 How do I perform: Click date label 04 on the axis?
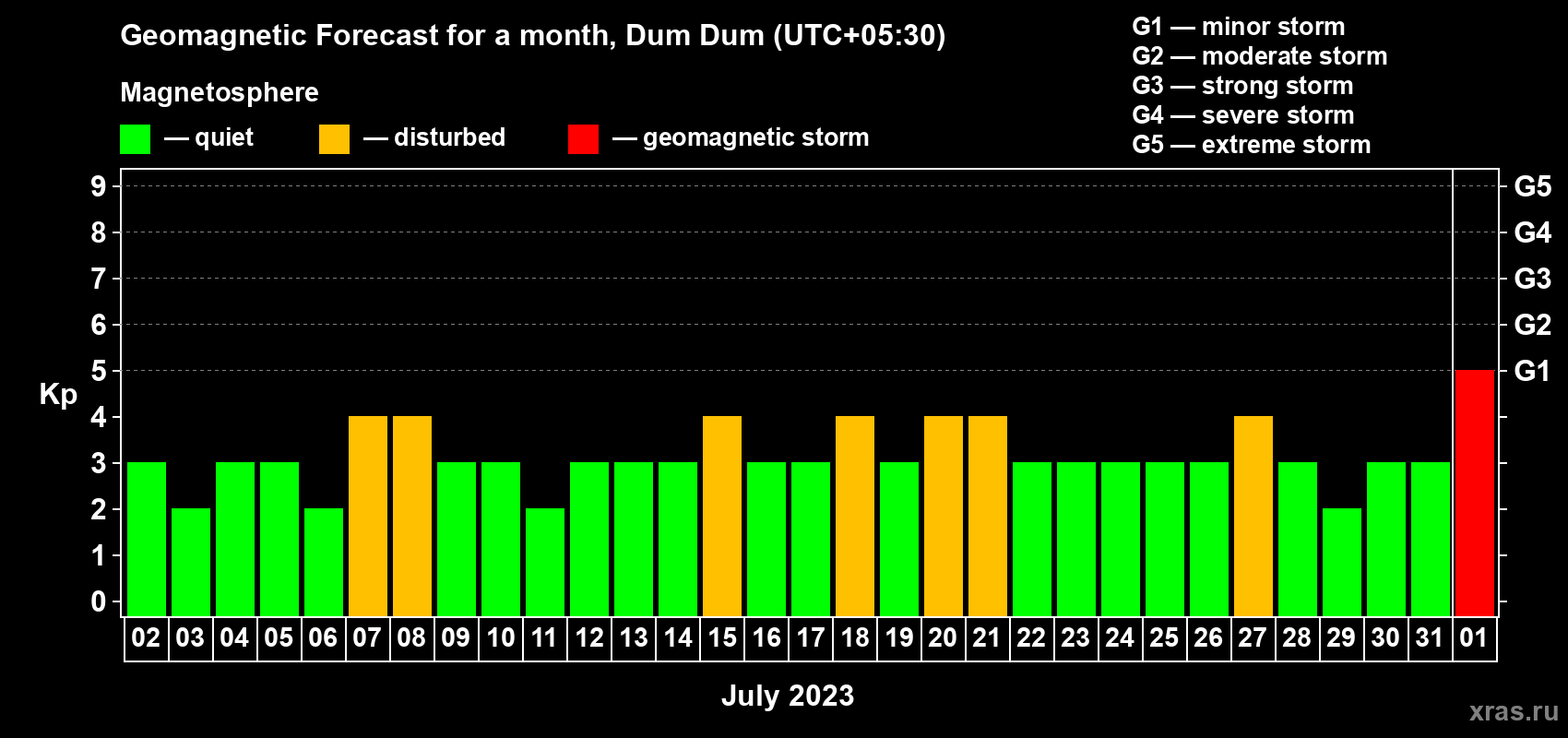pos(234,638)
